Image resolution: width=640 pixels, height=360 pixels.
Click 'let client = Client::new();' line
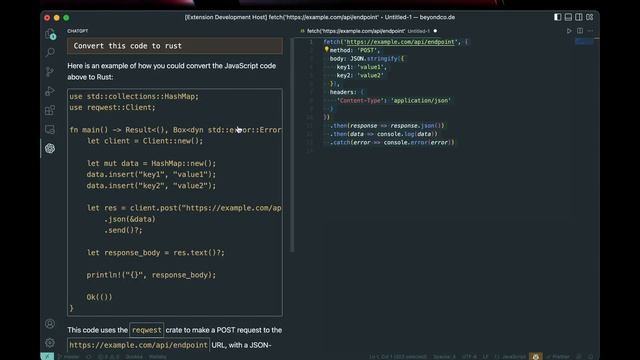click(x=145, y=141)
